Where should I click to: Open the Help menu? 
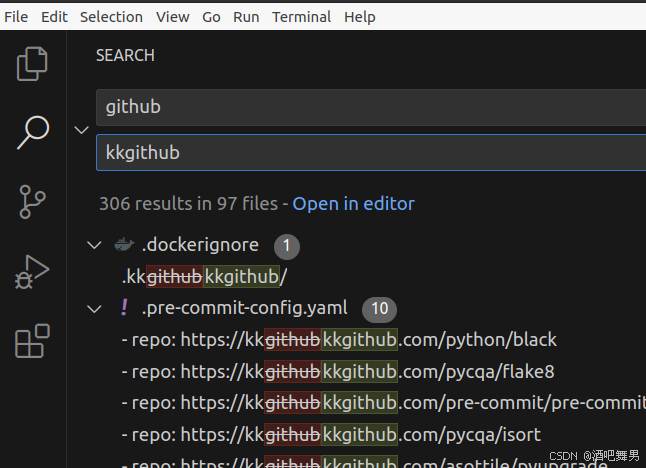360,17
